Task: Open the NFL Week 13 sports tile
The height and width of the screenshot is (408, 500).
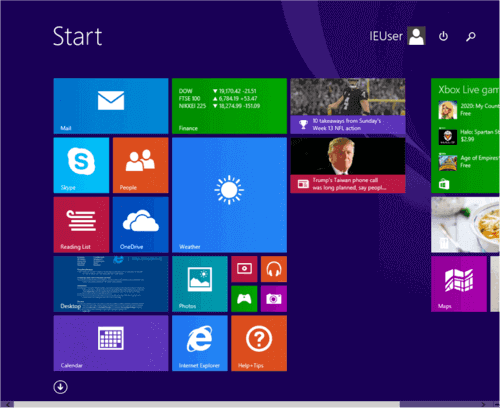Action: [x=348, y=106]
